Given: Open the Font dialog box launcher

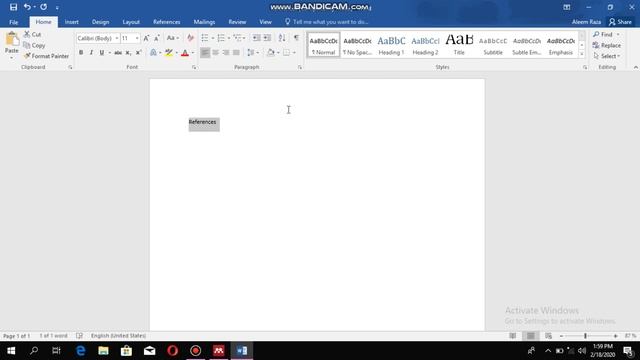Looking at the screenshot, I should [194, 67].
